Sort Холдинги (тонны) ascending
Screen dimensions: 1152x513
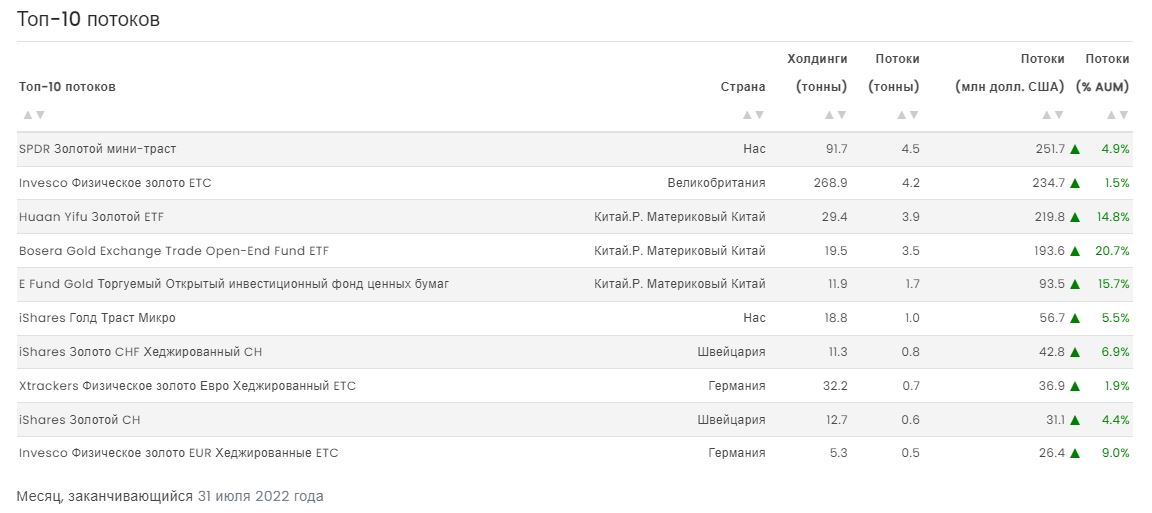tap(829, 115)
